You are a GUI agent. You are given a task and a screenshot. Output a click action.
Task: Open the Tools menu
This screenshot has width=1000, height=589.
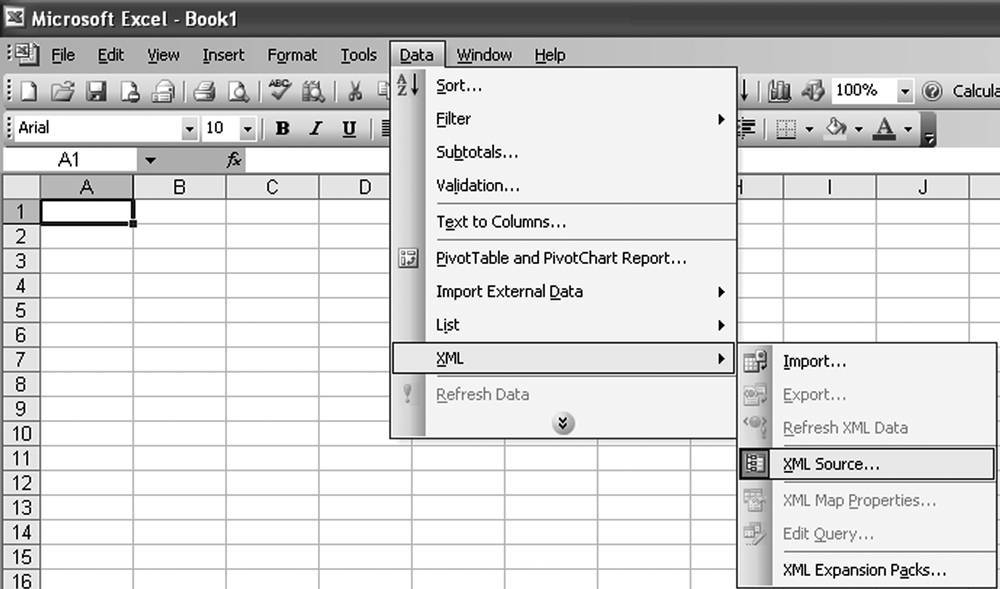358,55
